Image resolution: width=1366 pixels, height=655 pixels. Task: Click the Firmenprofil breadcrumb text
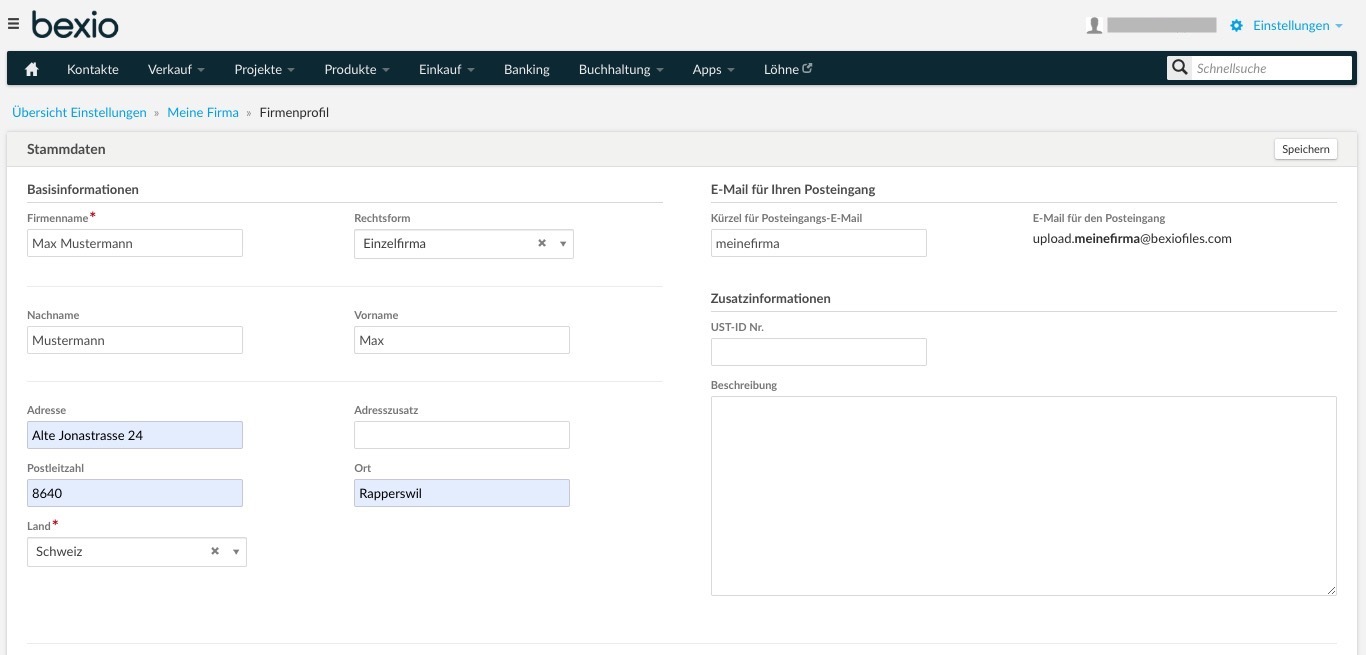point(294,112)
